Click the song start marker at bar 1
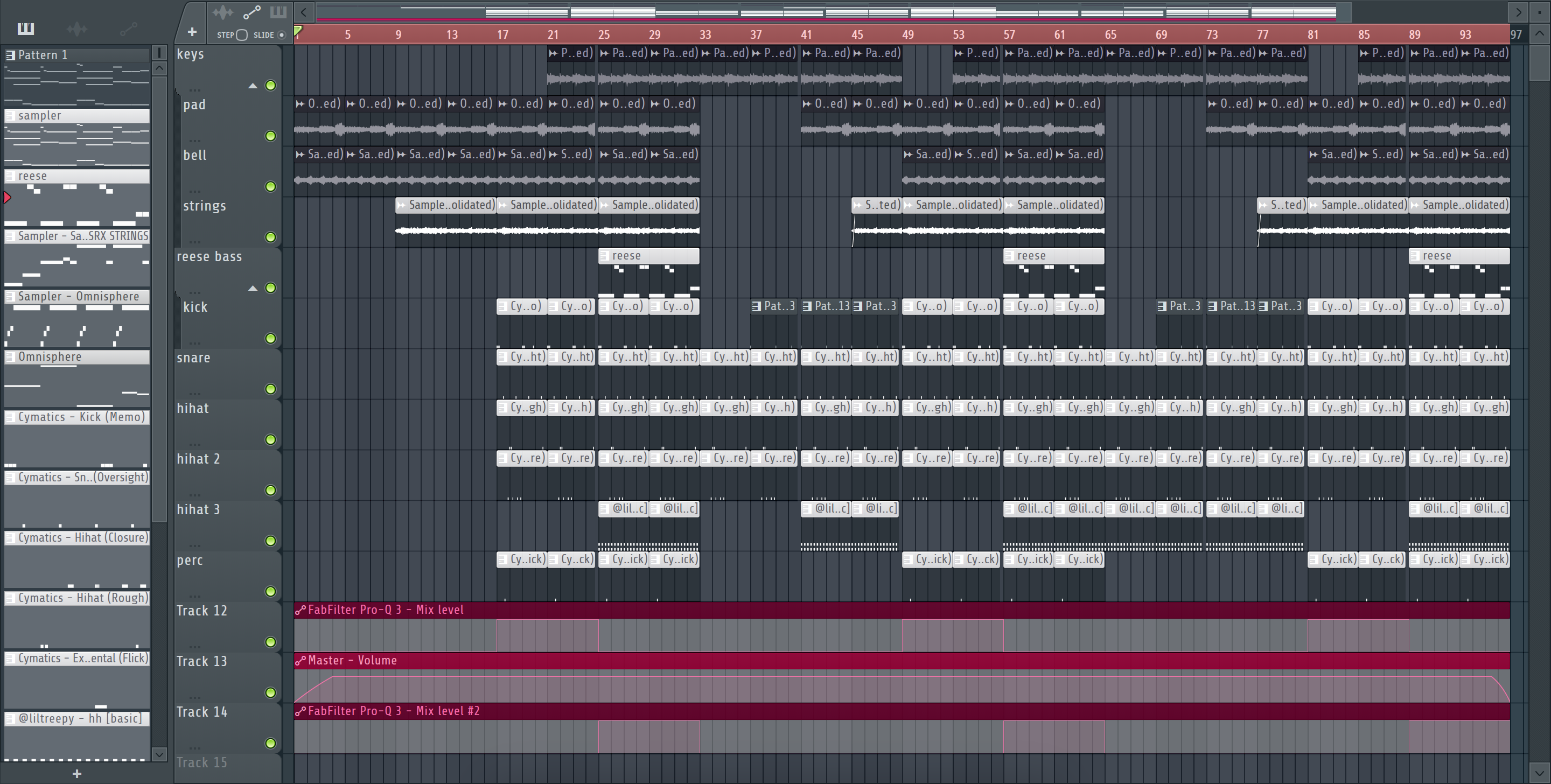The width and height of the screenshot is (1551, 784). tap(298, 30)
